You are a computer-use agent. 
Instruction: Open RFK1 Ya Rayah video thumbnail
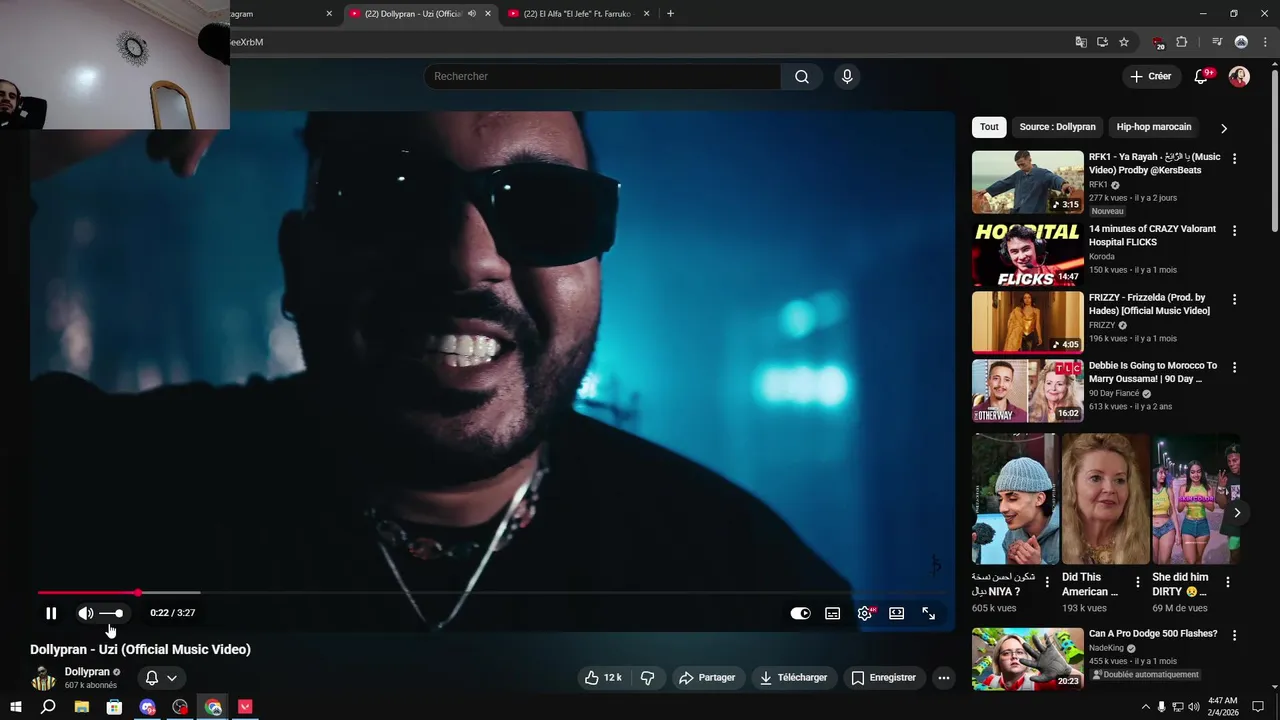point(1027,182)
